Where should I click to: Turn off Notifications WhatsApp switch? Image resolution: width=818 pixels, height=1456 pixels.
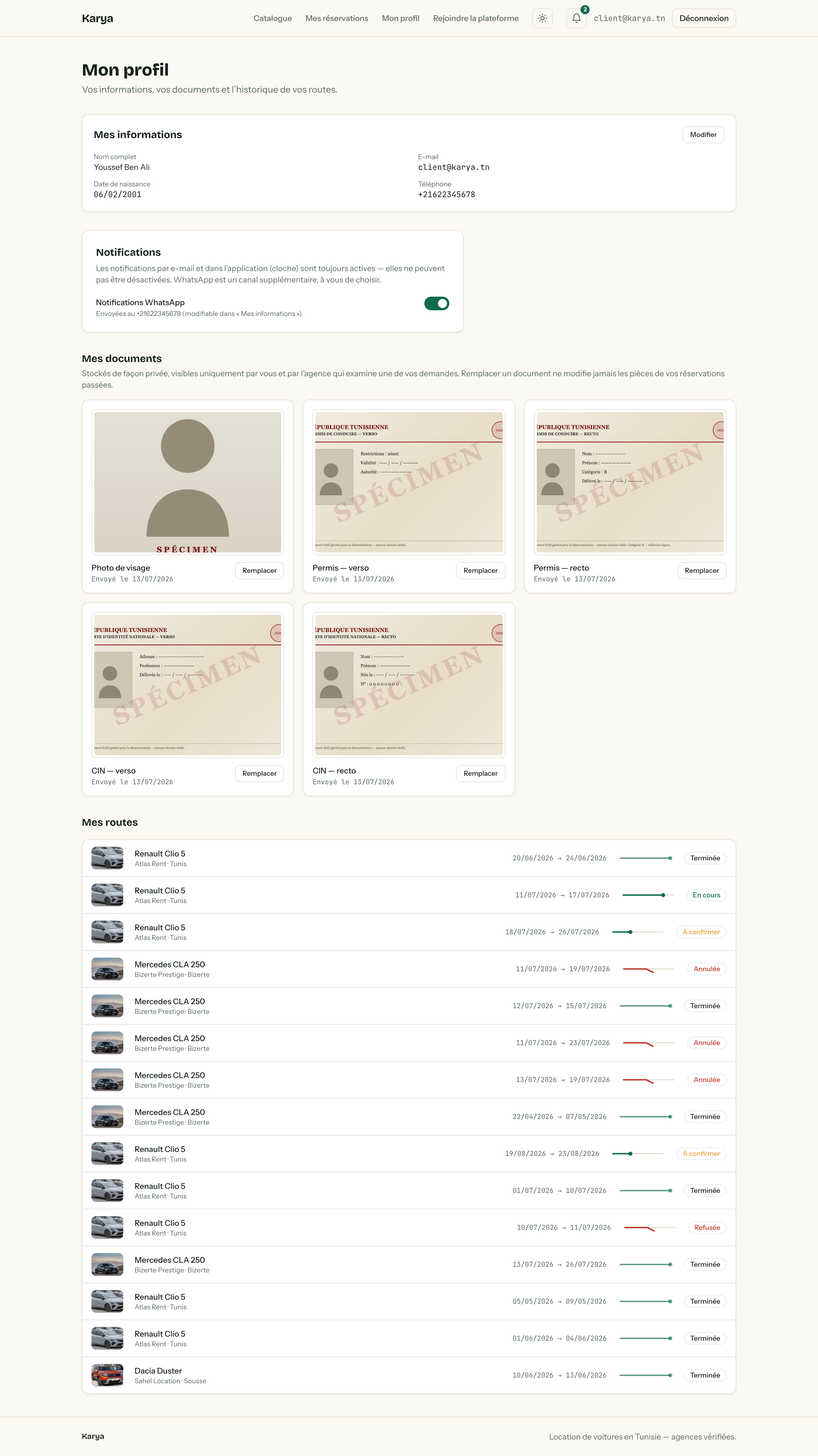436,303
